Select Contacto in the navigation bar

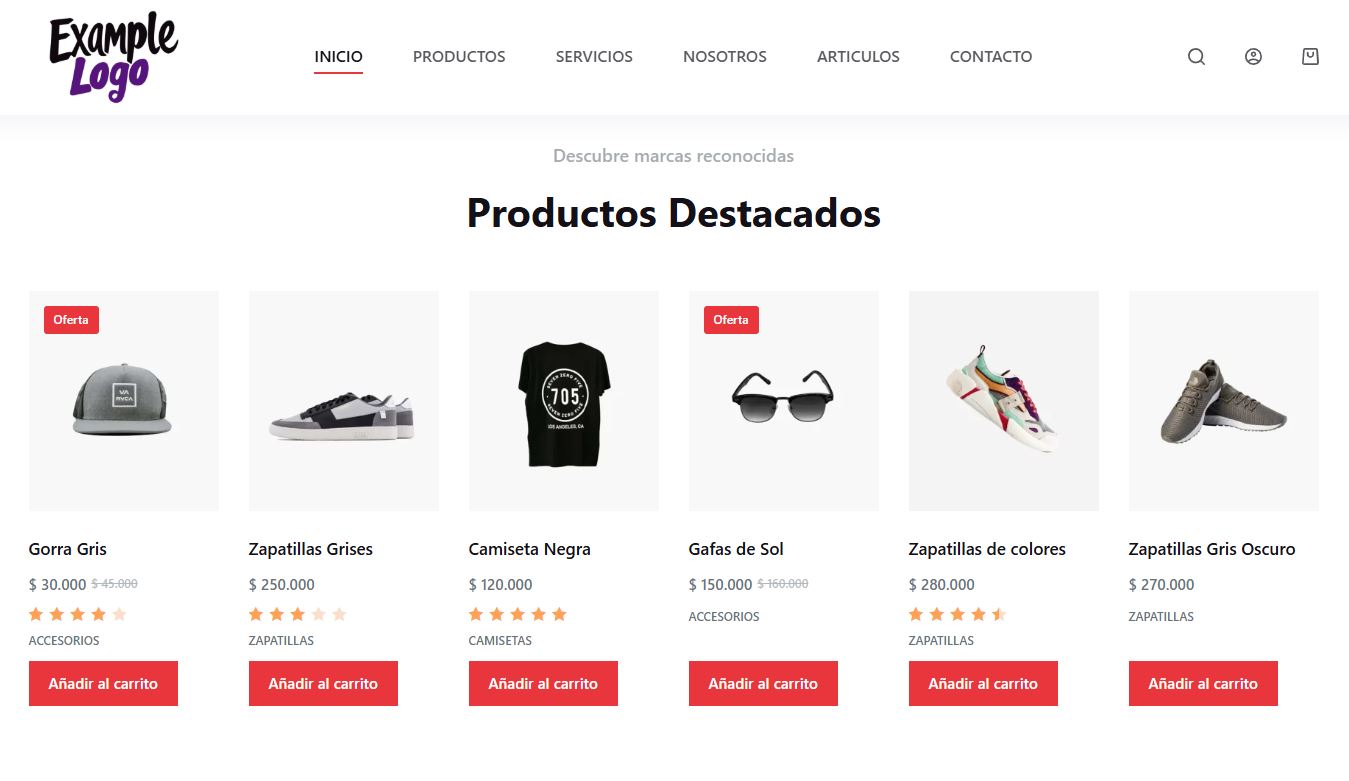tap(991, 57)
